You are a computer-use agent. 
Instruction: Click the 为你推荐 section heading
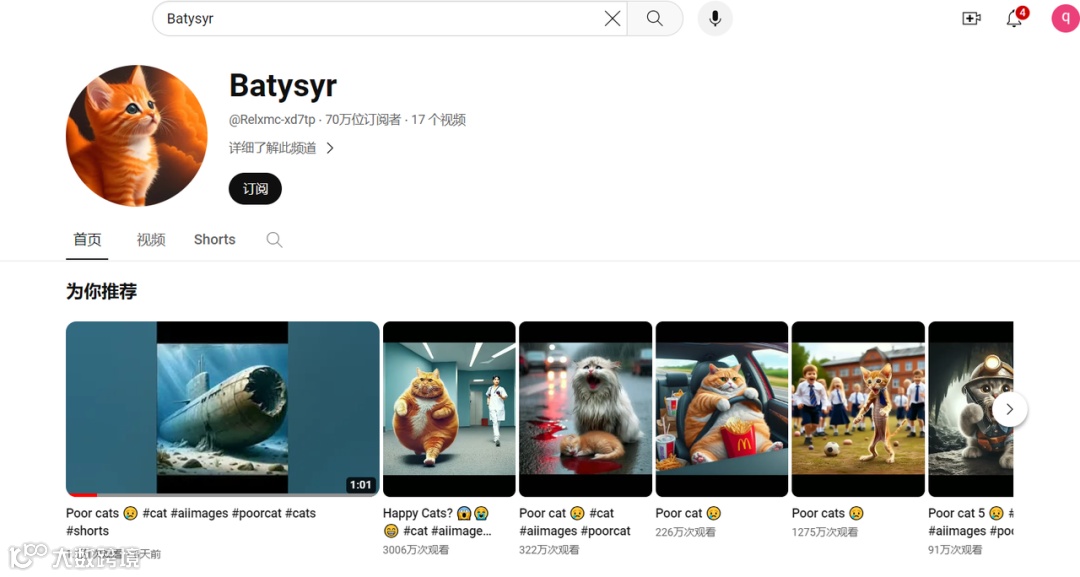pyautogui.click(x=101, y=291)
